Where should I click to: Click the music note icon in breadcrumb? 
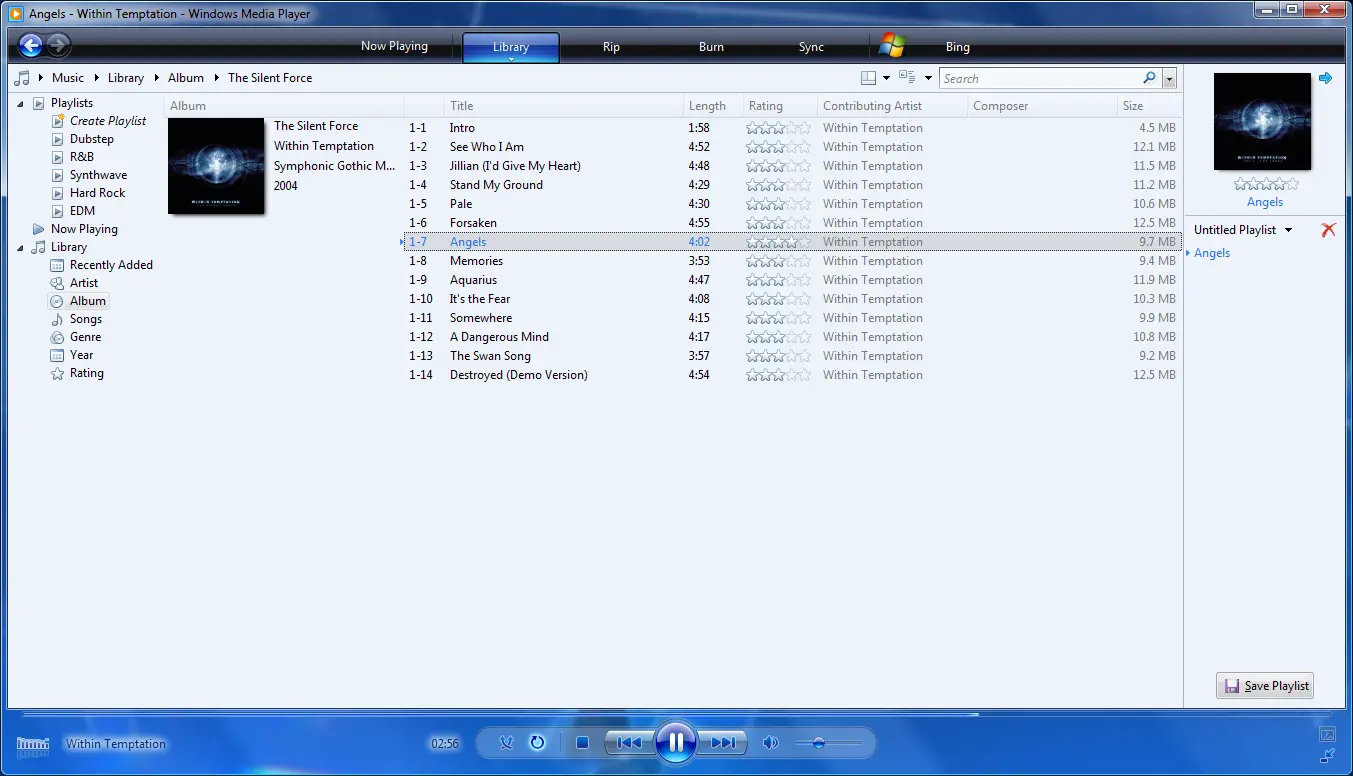(23, 78)
